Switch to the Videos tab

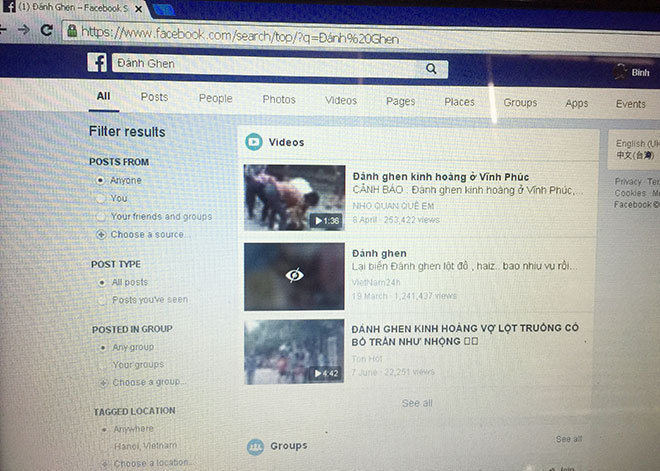pos(341,101)
